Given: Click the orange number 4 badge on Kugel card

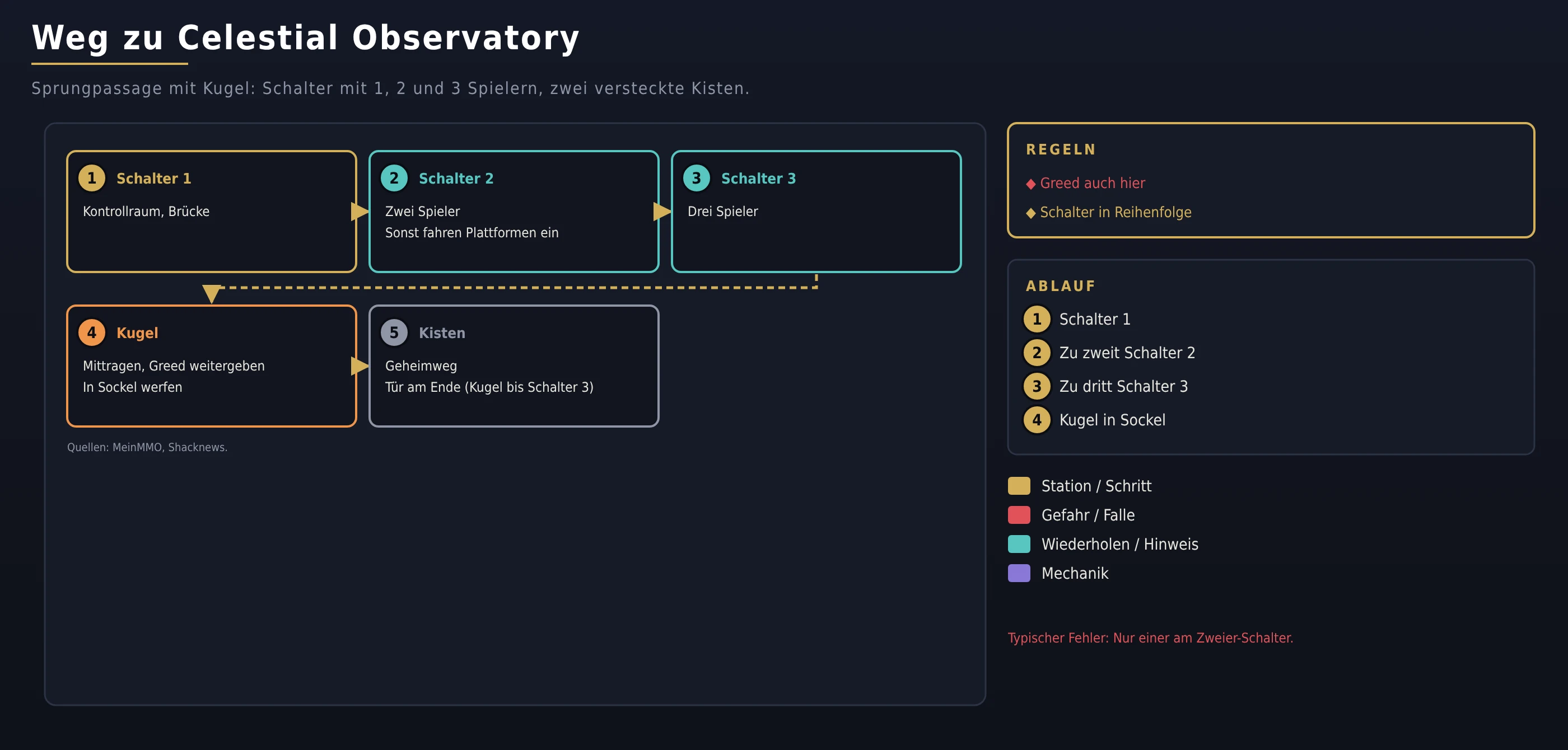Looking at the screenshot, I should tap(92, 332).
